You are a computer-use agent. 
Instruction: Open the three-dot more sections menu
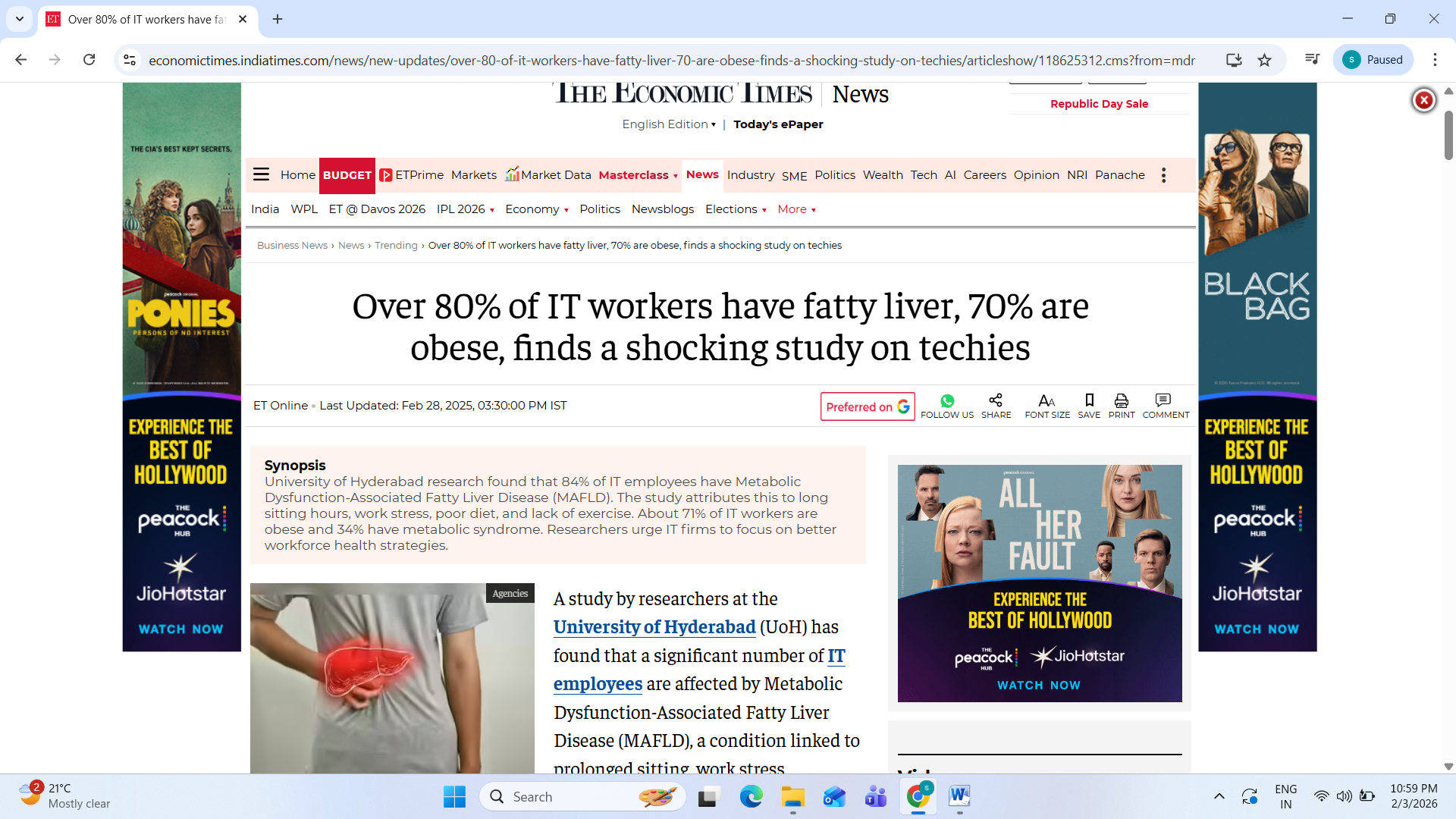coord(1163,175)
